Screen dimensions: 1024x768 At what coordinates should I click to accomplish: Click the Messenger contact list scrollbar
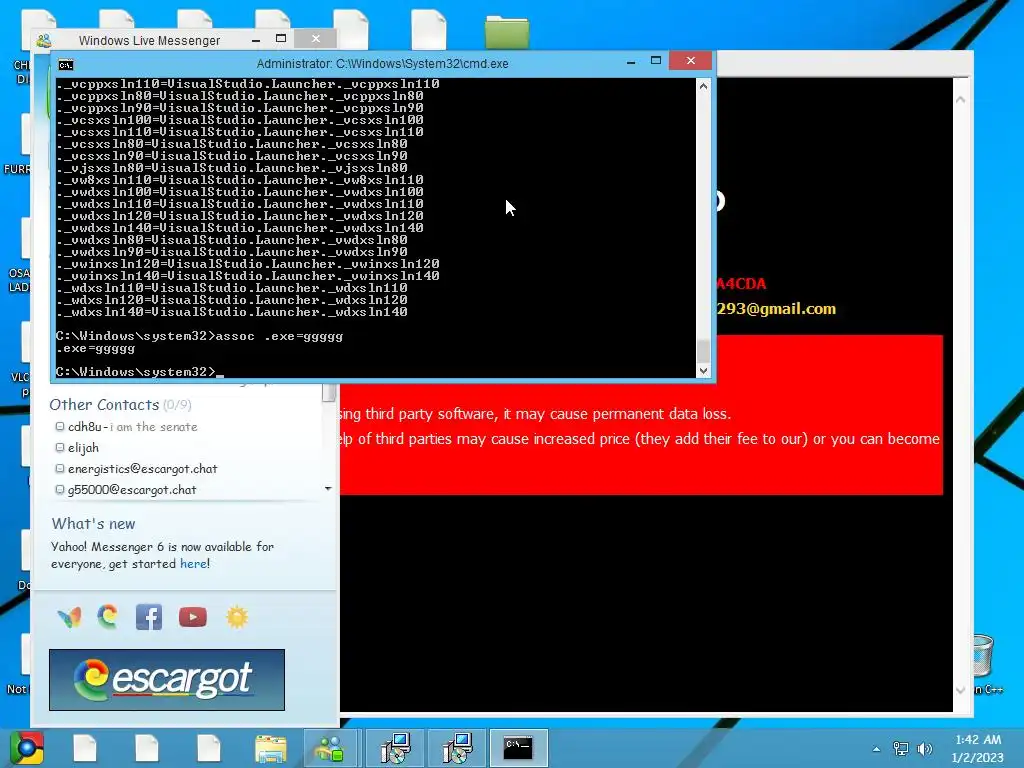click(x=329, y=392)
